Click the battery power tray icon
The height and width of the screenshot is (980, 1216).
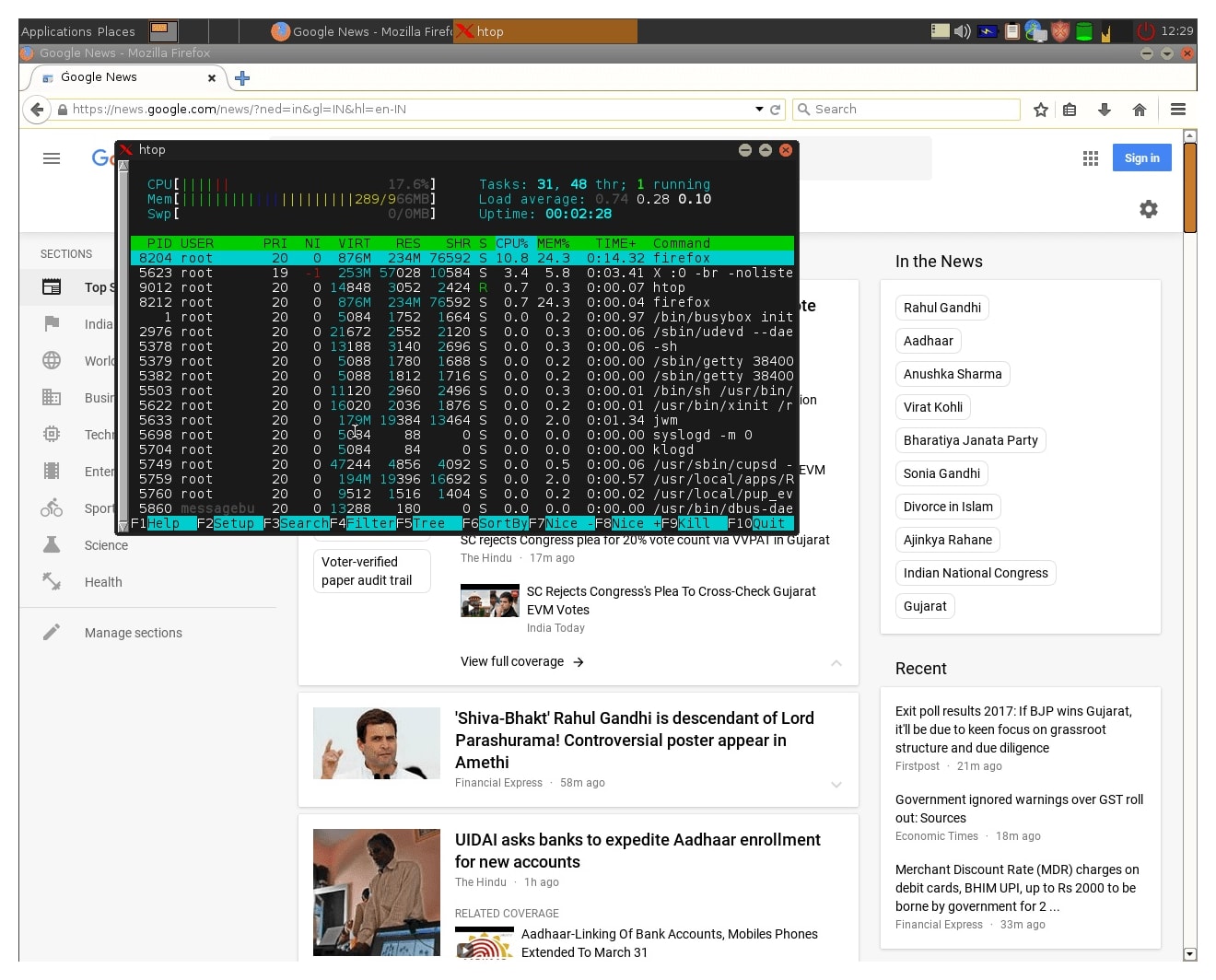pyautogui.click(x=988, y=31)
